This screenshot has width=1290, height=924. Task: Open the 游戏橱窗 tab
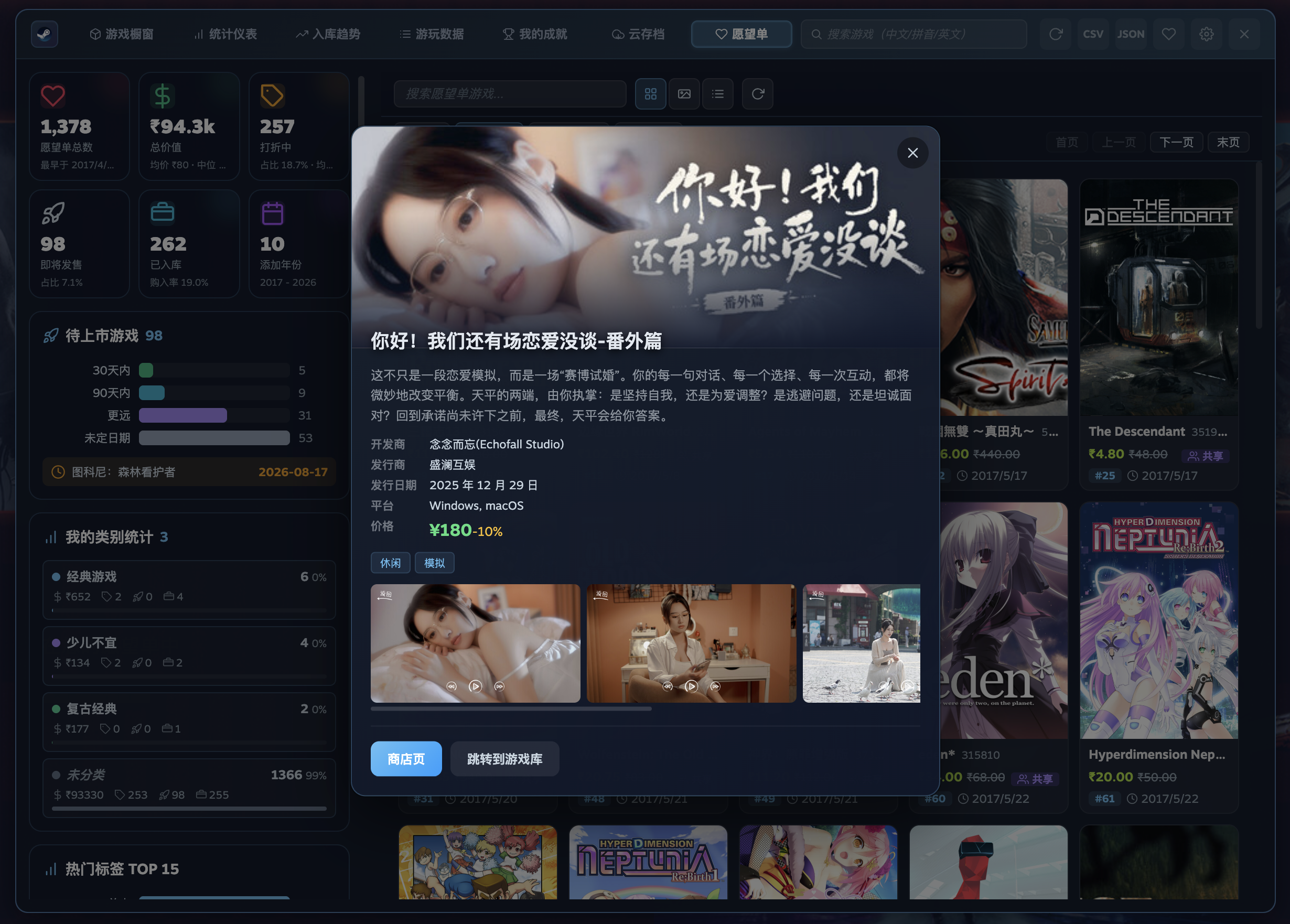pyautogui.click(x=121, y=34)
